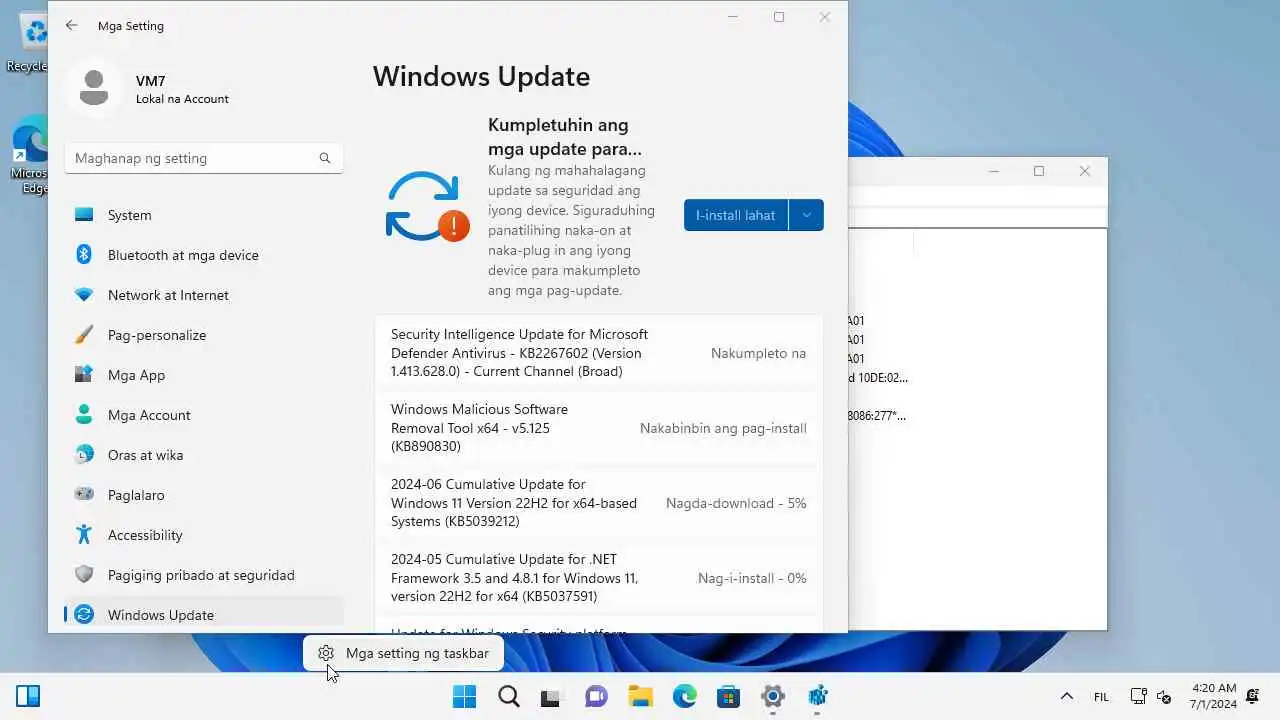Open the notification center icon
The image size is (1280, 720).
pos(1253,696)
